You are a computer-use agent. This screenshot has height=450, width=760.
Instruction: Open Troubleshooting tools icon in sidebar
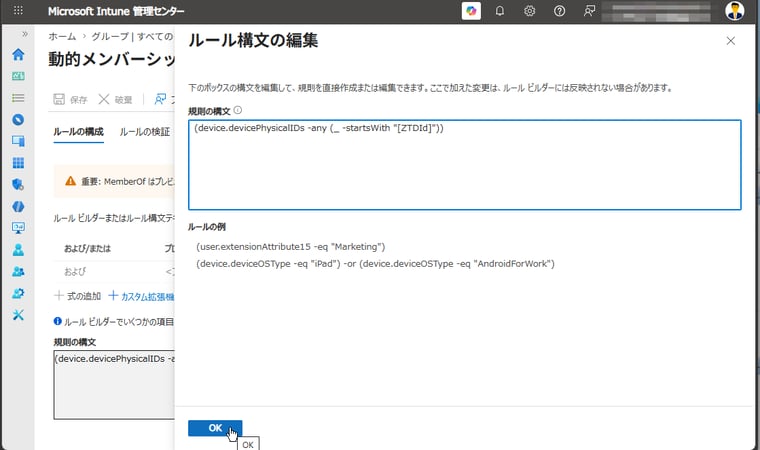pyautogui.click(x=18, y=315)
